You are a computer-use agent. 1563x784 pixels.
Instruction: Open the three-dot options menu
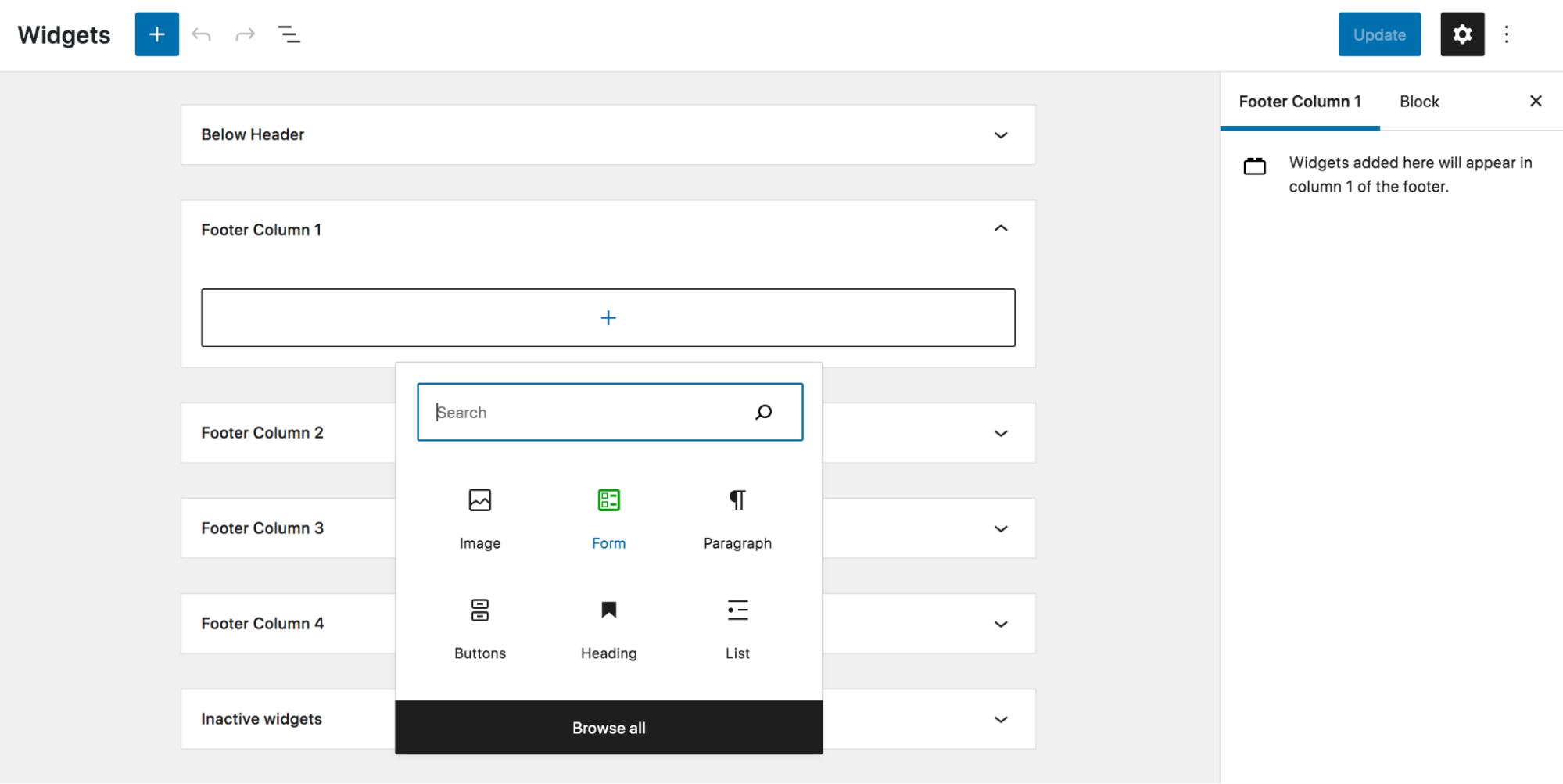click(x=1507, y=34)
